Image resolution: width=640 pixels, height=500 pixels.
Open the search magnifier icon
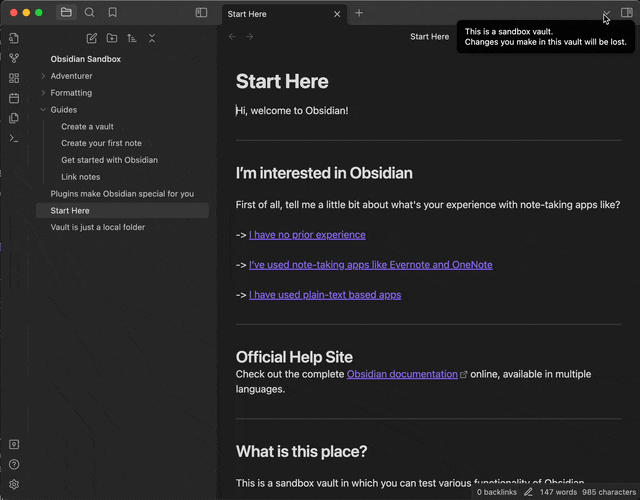(x=89, y=13)
